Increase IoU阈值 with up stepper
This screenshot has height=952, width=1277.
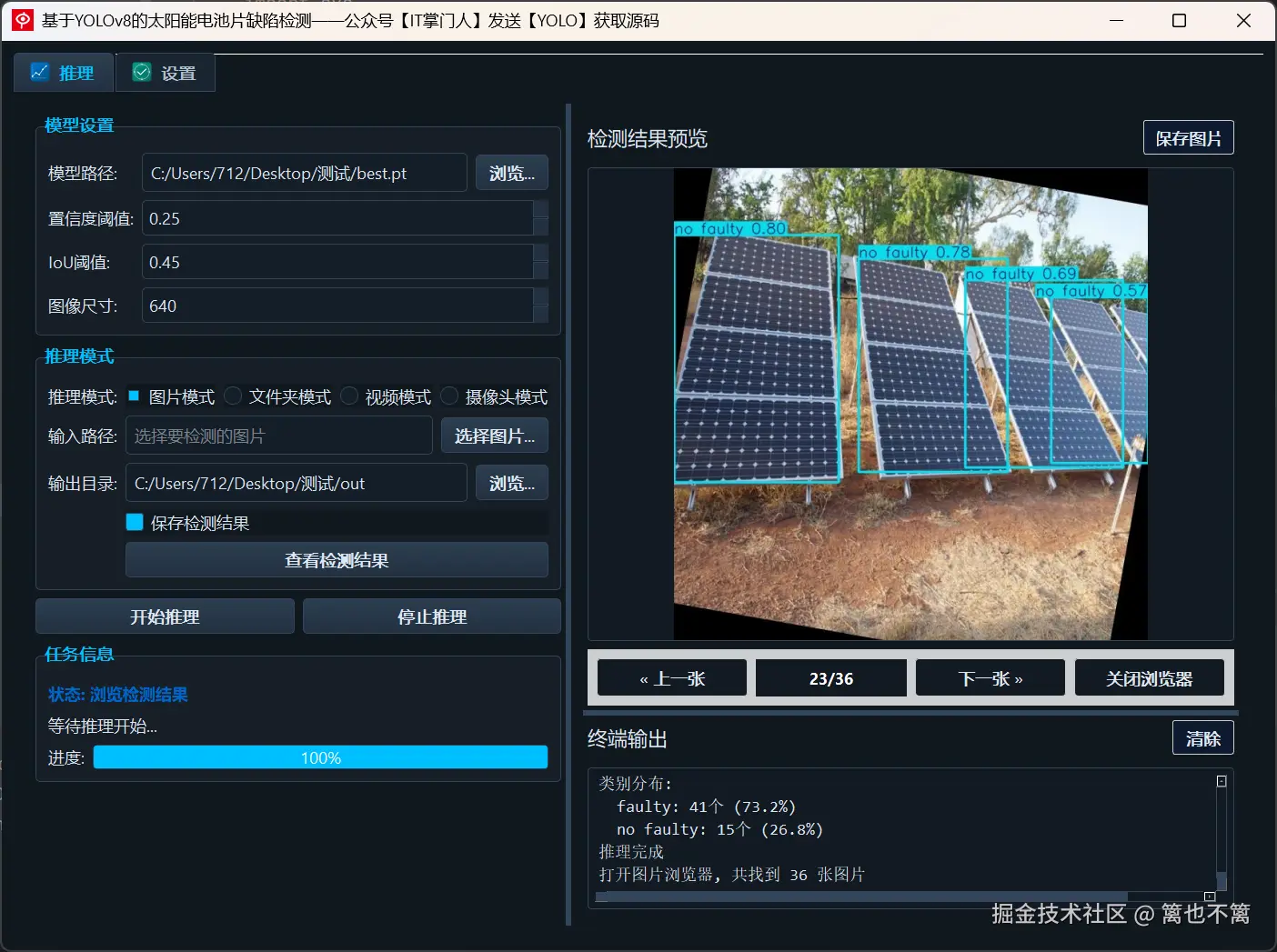540,253
